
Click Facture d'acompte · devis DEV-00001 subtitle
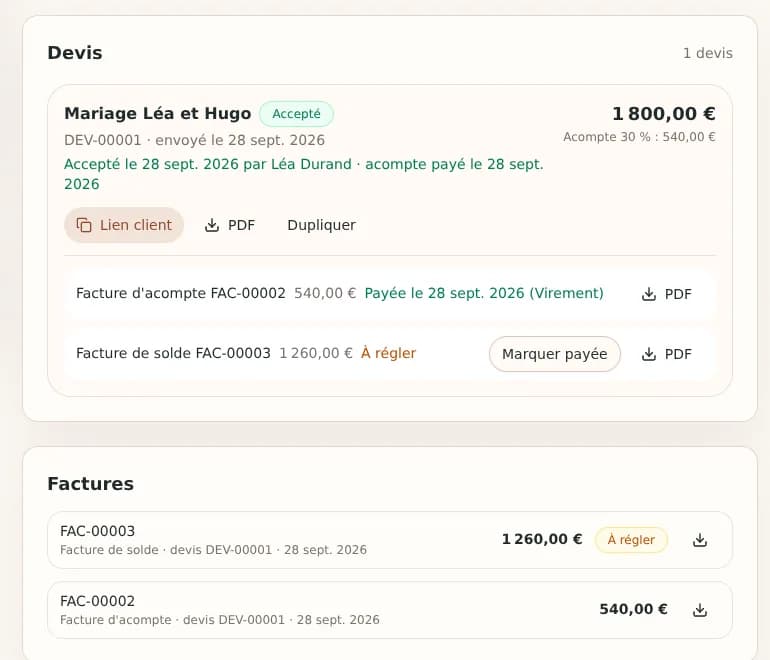(x=220, y=620)
